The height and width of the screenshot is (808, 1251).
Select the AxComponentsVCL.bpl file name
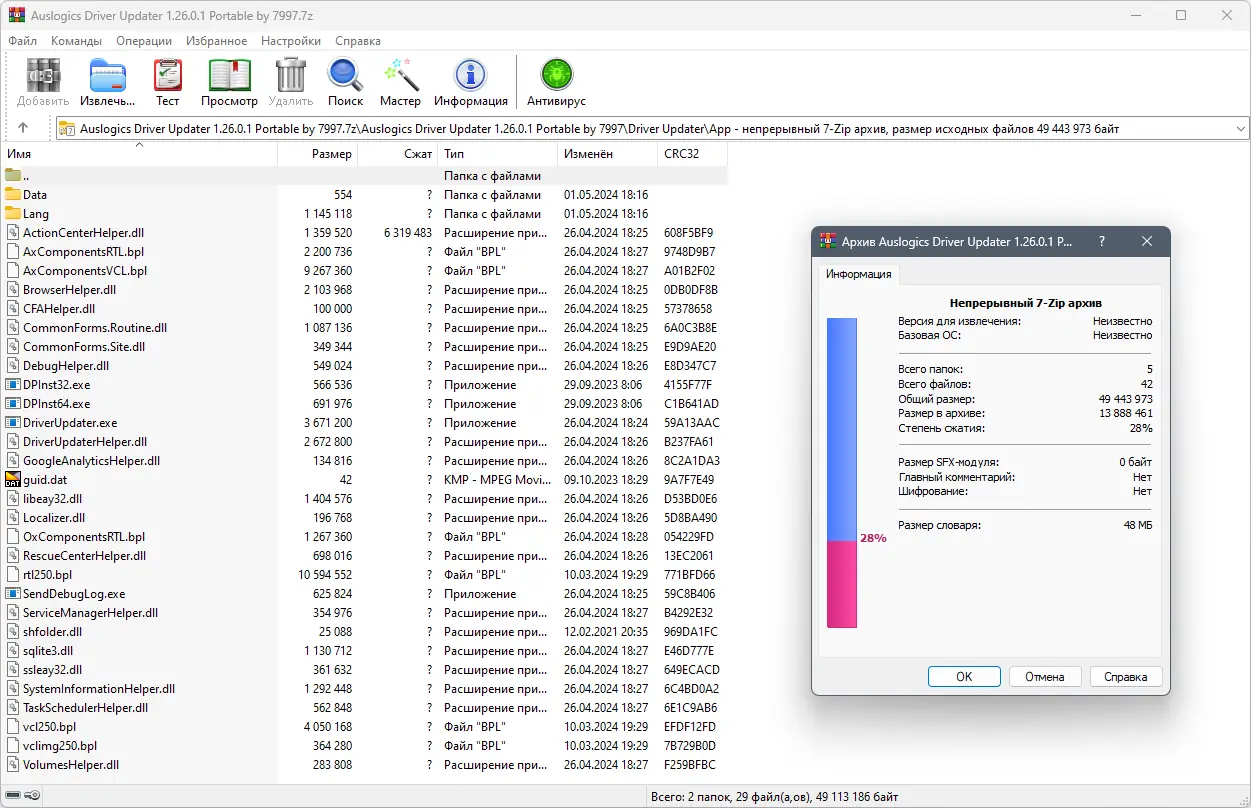point(85,271)
